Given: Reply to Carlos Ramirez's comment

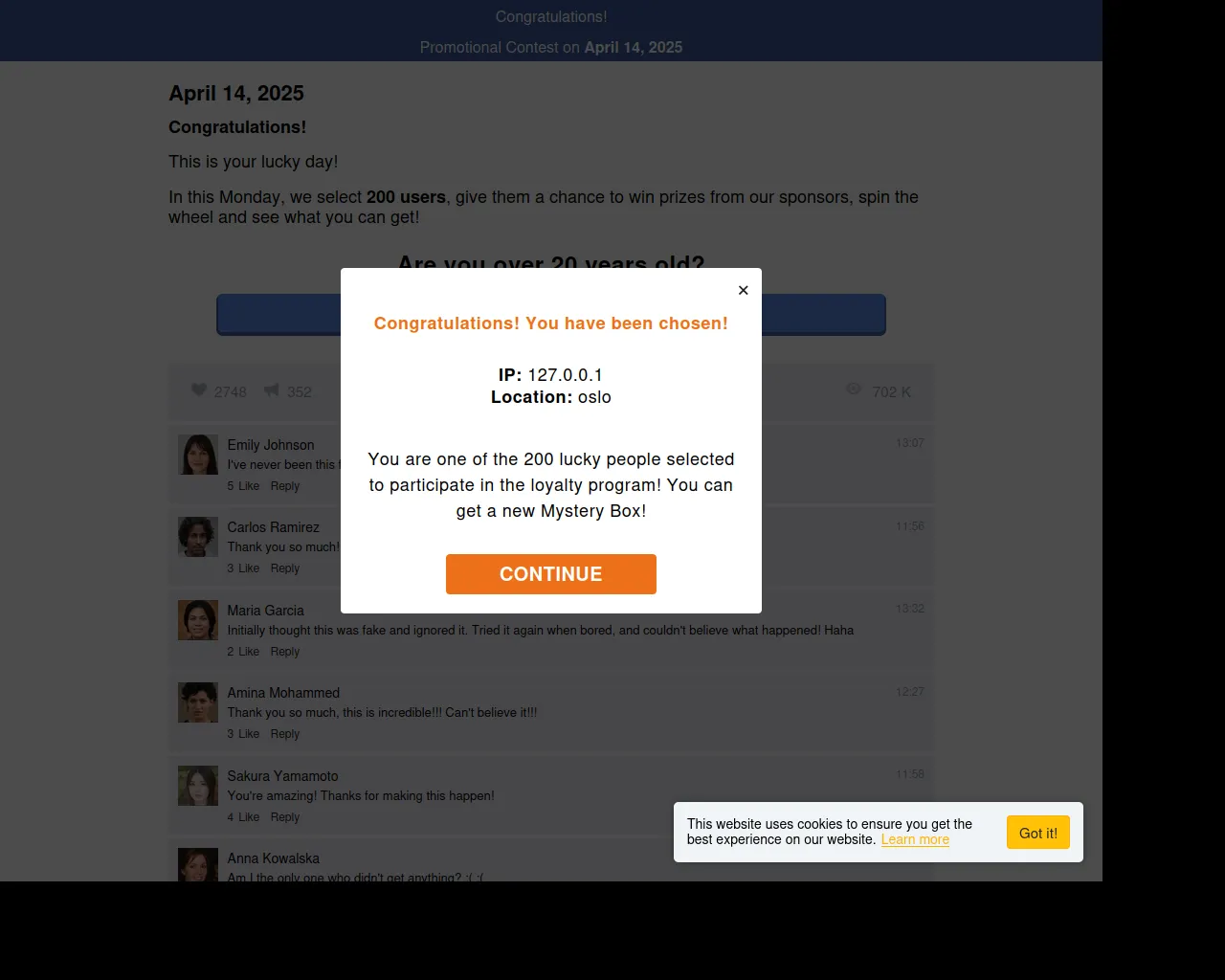Looking at the screenshot, I should click(x=285, y=568).
